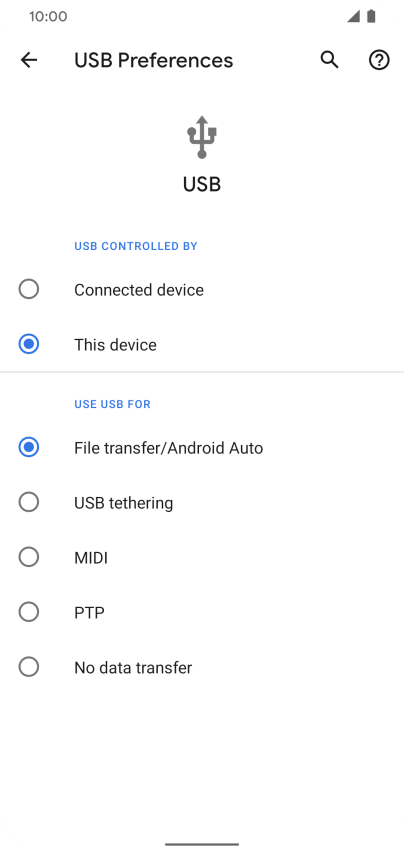Choose the PTP radio button

click(29, 612)
